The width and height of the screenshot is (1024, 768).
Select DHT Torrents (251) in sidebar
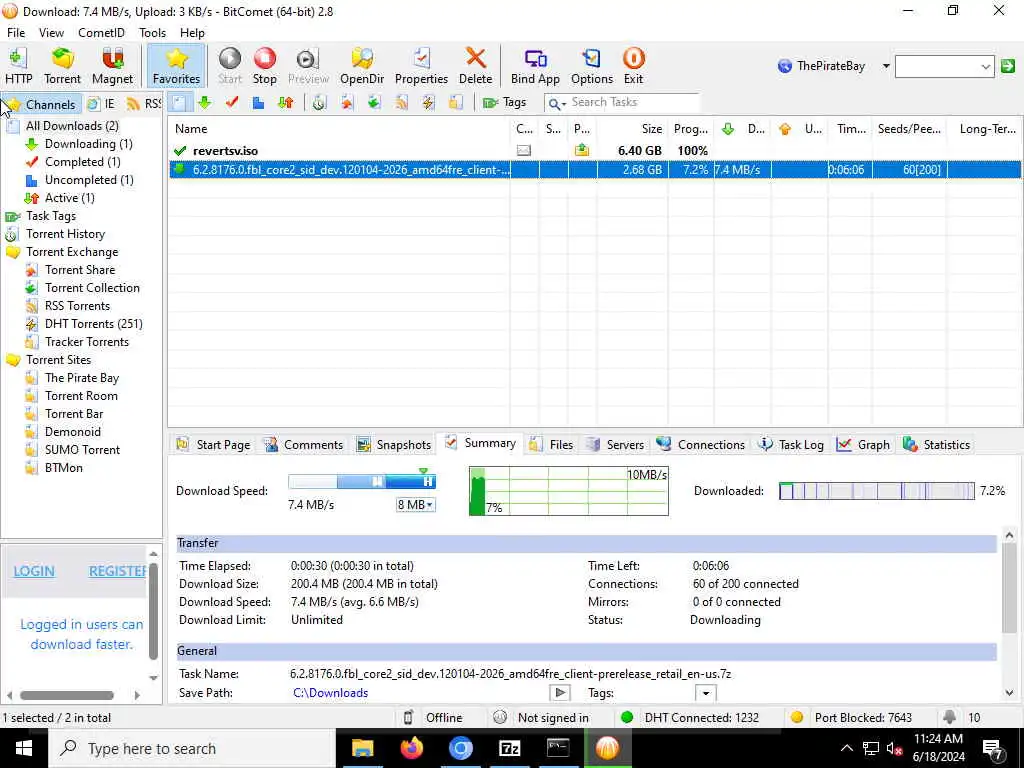(93, 324)
